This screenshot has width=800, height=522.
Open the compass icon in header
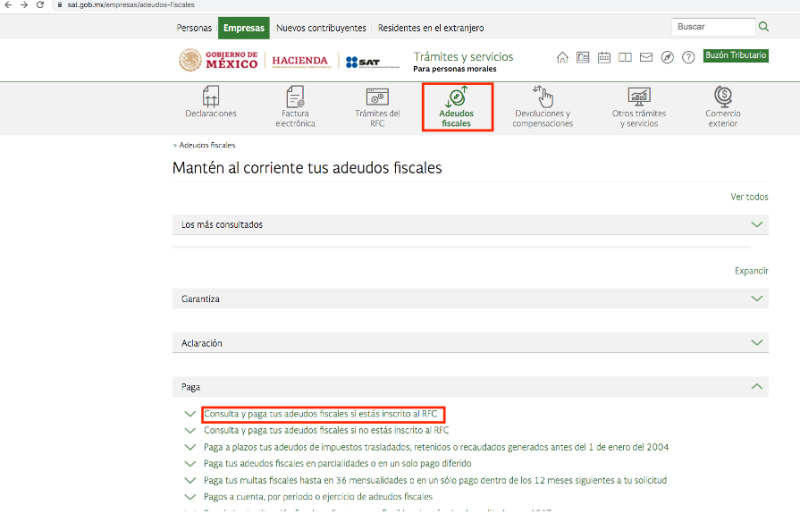(667, 57)
